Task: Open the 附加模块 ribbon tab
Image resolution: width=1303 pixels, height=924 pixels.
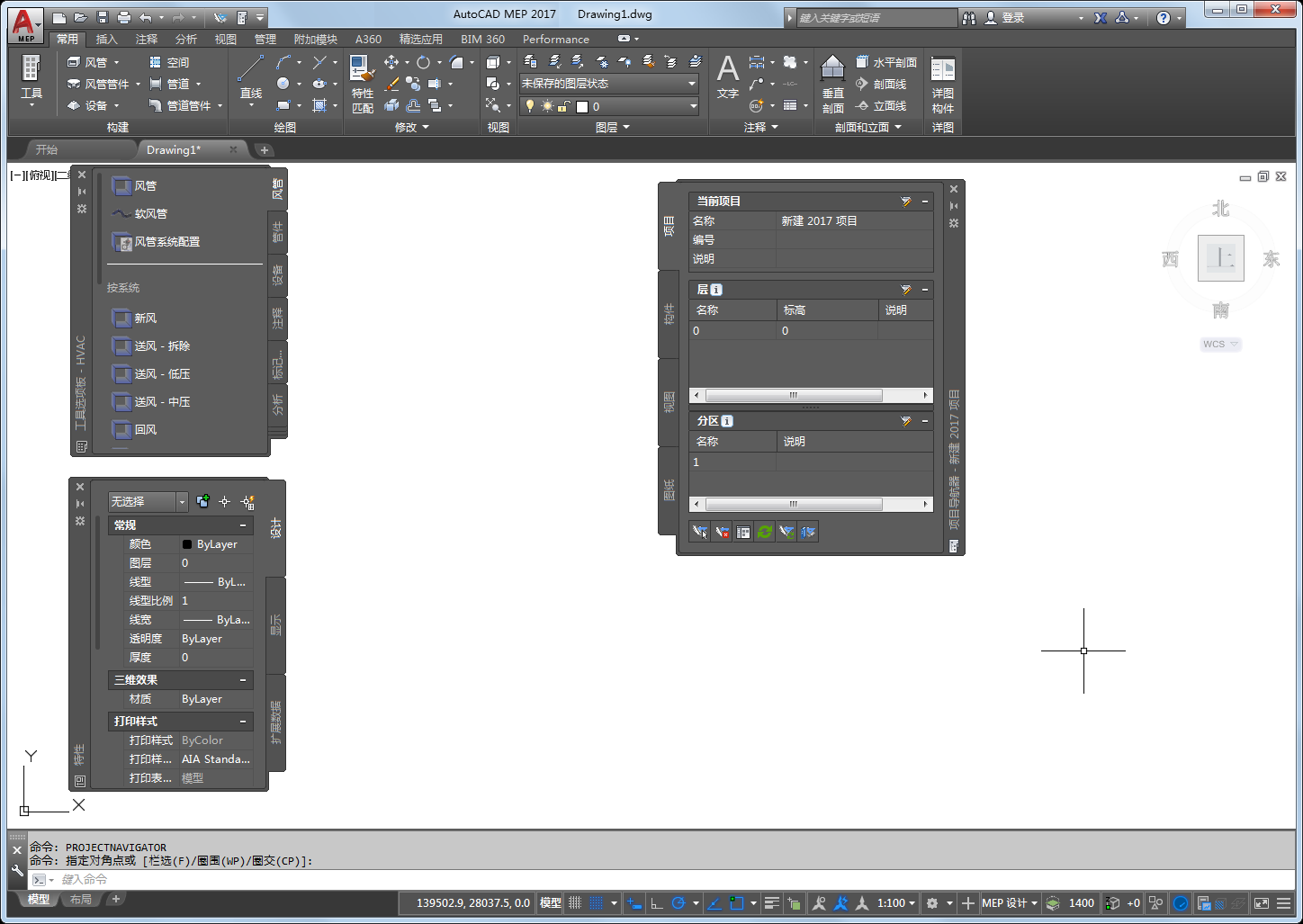Action: pos(316,40)
